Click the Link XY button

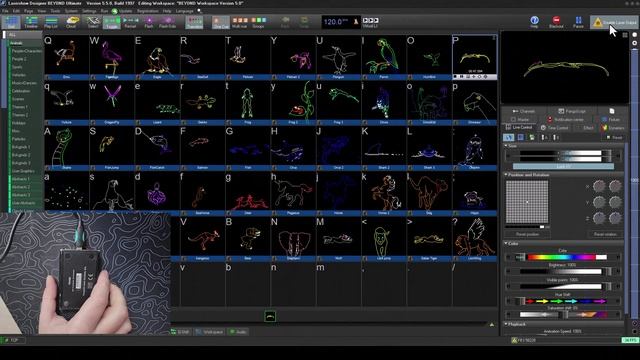[563, 167]
